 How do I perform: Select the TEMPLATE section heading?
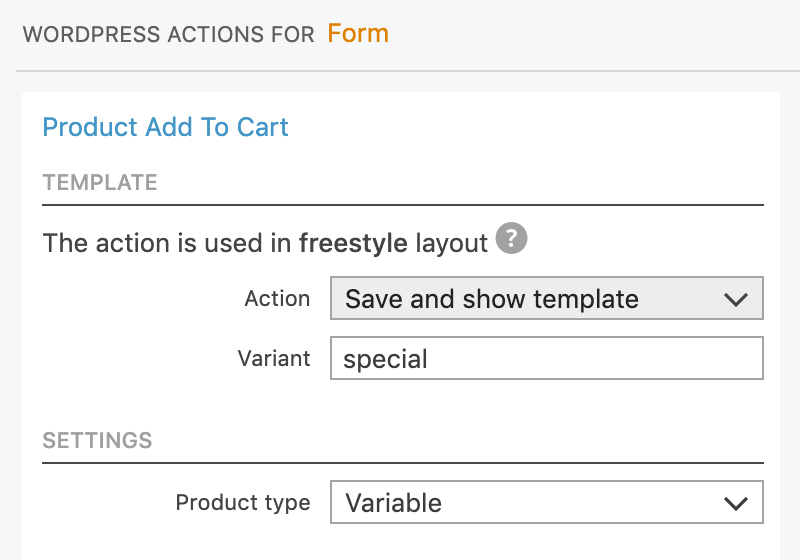click(100, 183)
